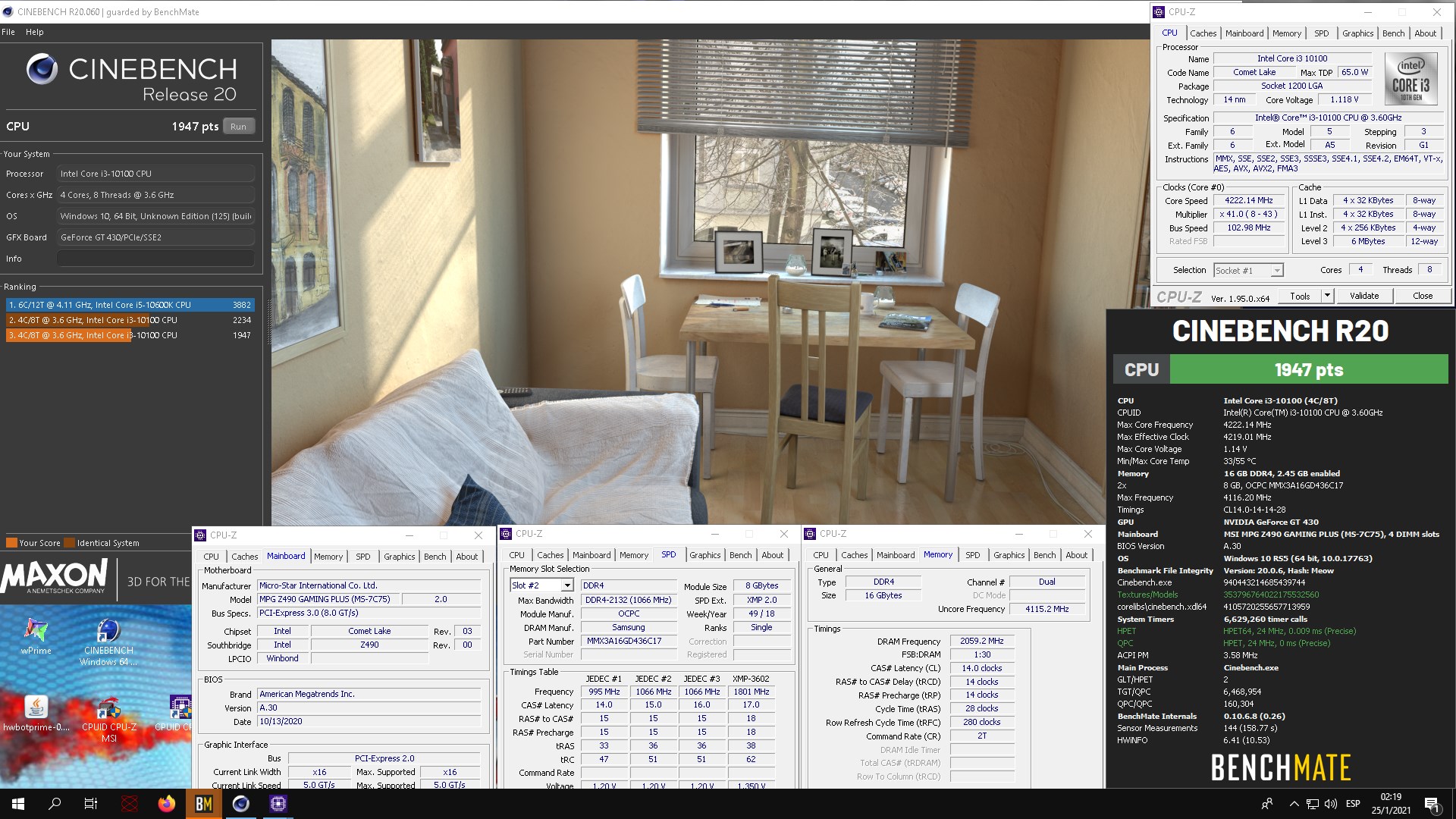Run the Cinebench CPU test

238,127
